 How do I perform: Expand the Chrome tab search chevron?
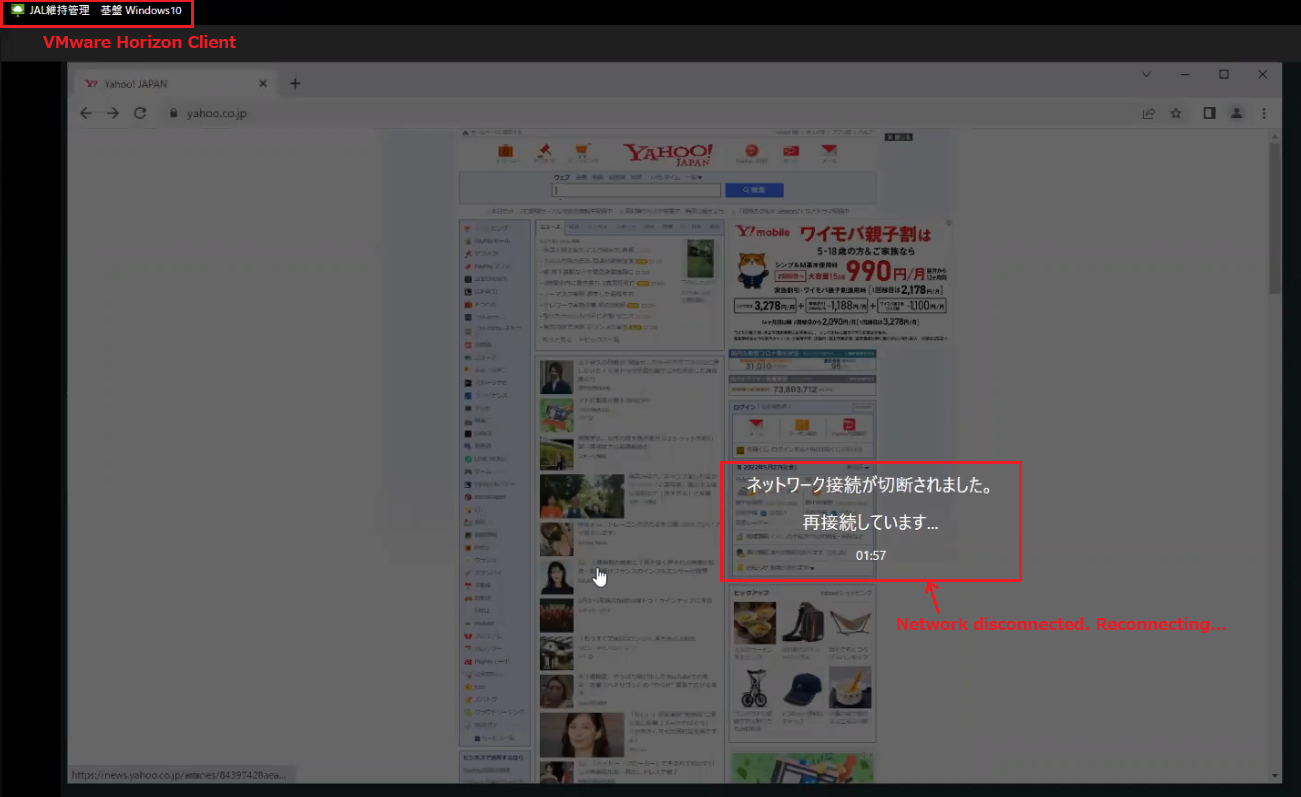(x=1146, y=74)
